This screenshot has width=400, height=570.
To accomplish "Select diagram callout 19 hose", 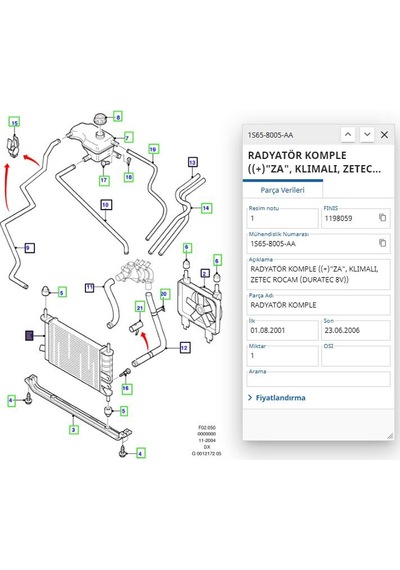I will click(153, 149).
